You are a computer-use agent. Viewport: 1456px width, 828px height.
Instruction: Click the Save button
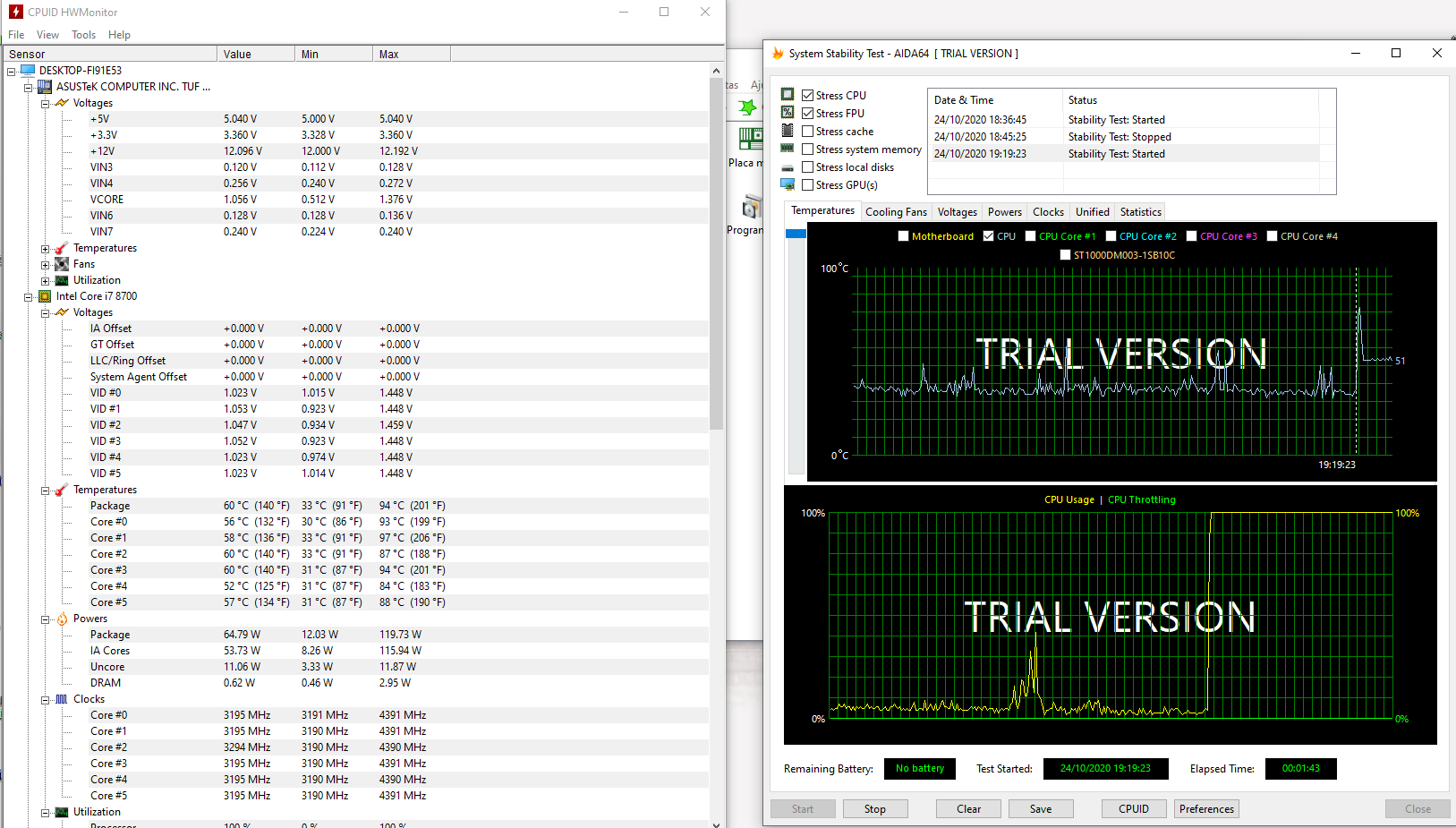pos(1041,808)
